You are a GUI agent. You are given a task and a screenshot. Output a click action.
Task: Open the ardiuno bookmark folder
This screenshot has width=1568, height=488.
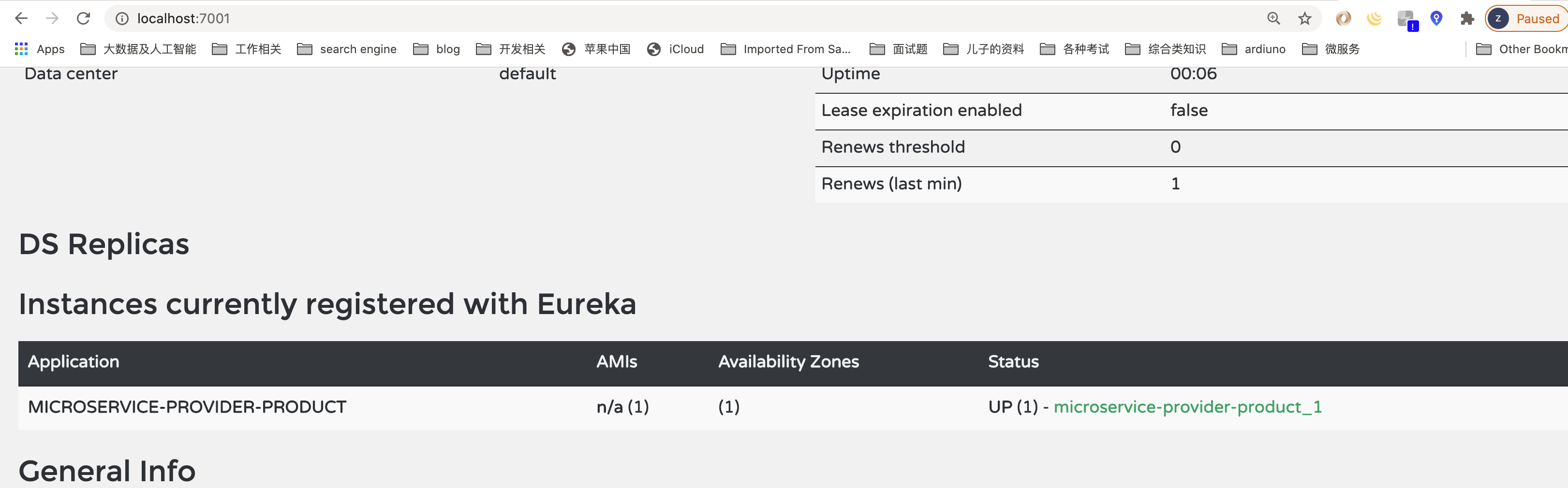(1253, 49)
